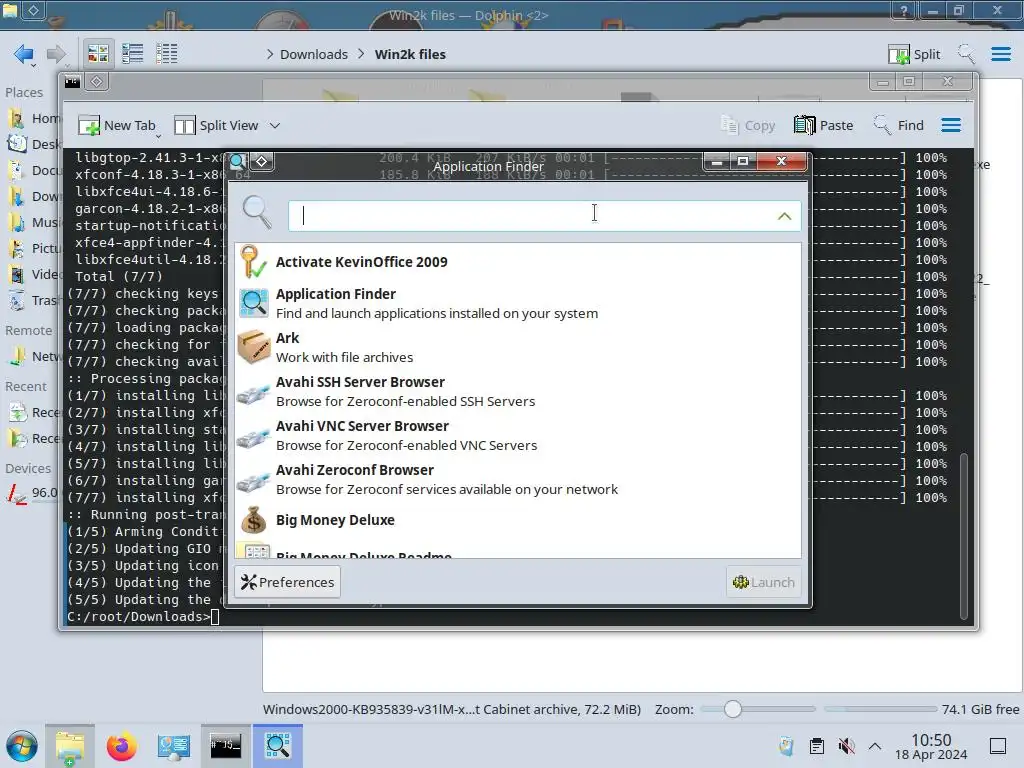Select Avahi VNC Server Browser entry
Image resolution: width=1024 pixels, height=768 pixels.
point(518,436)
